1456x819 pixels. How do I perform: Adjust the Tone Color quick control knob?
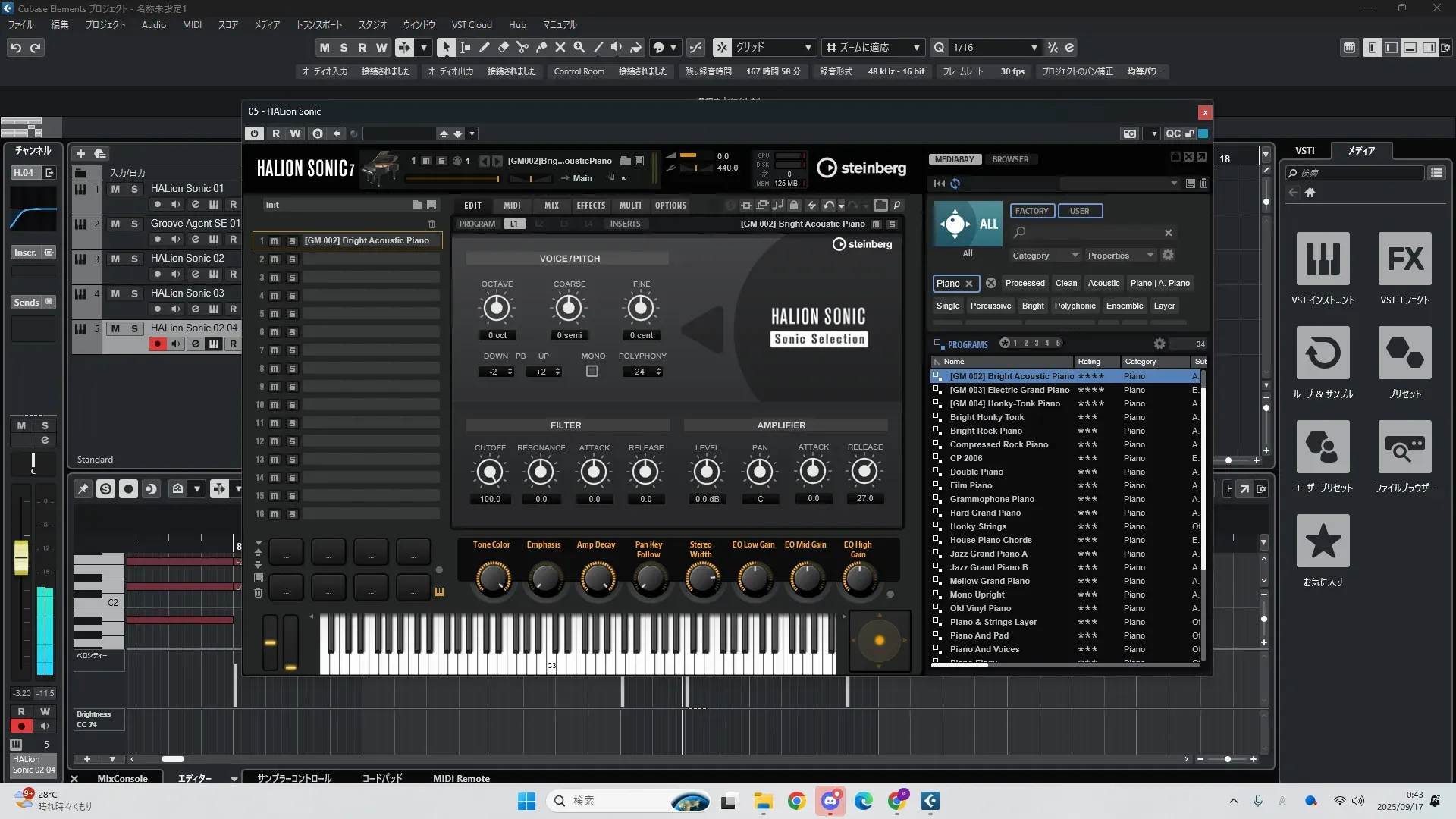click(493, 579)
